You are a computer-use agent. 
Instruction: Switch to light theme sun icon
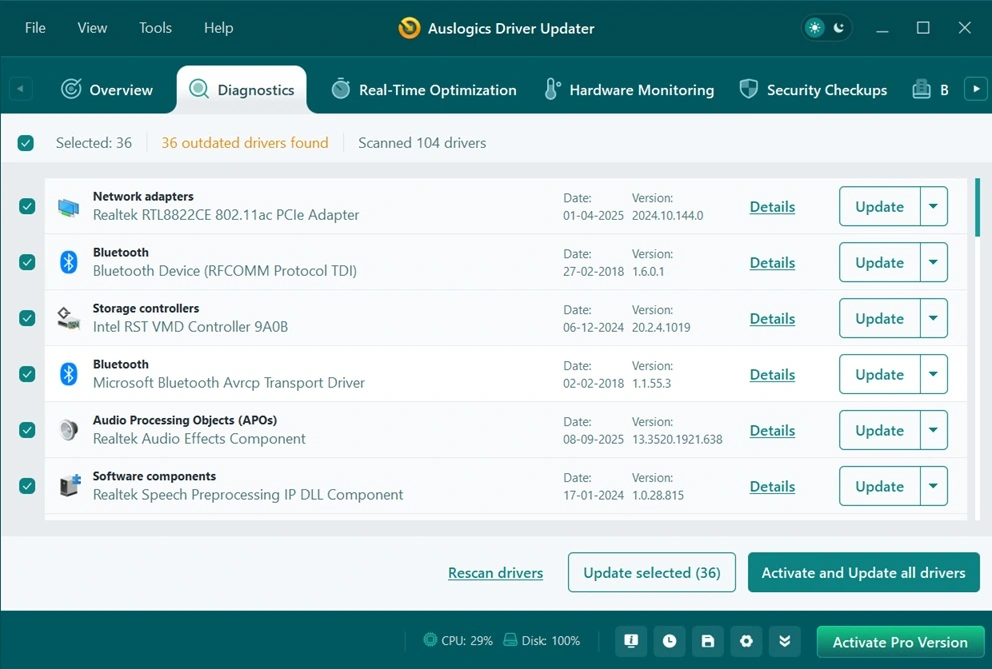click(x=814, y=28)
